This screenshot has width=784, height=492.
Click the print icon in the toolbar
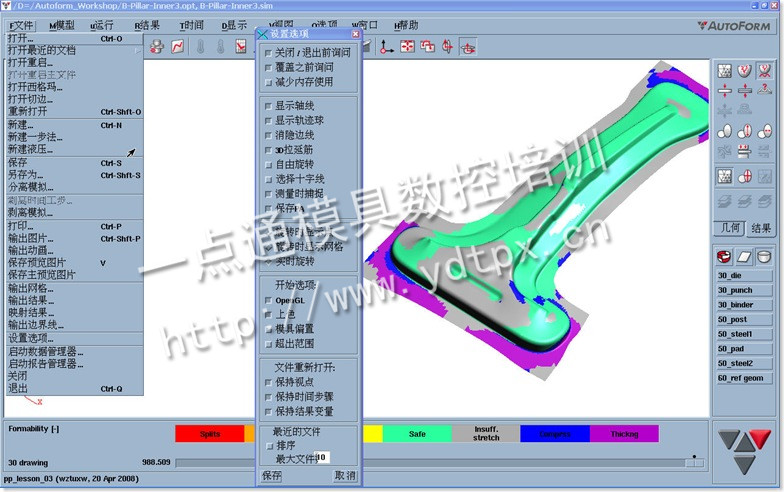[157, 46]
